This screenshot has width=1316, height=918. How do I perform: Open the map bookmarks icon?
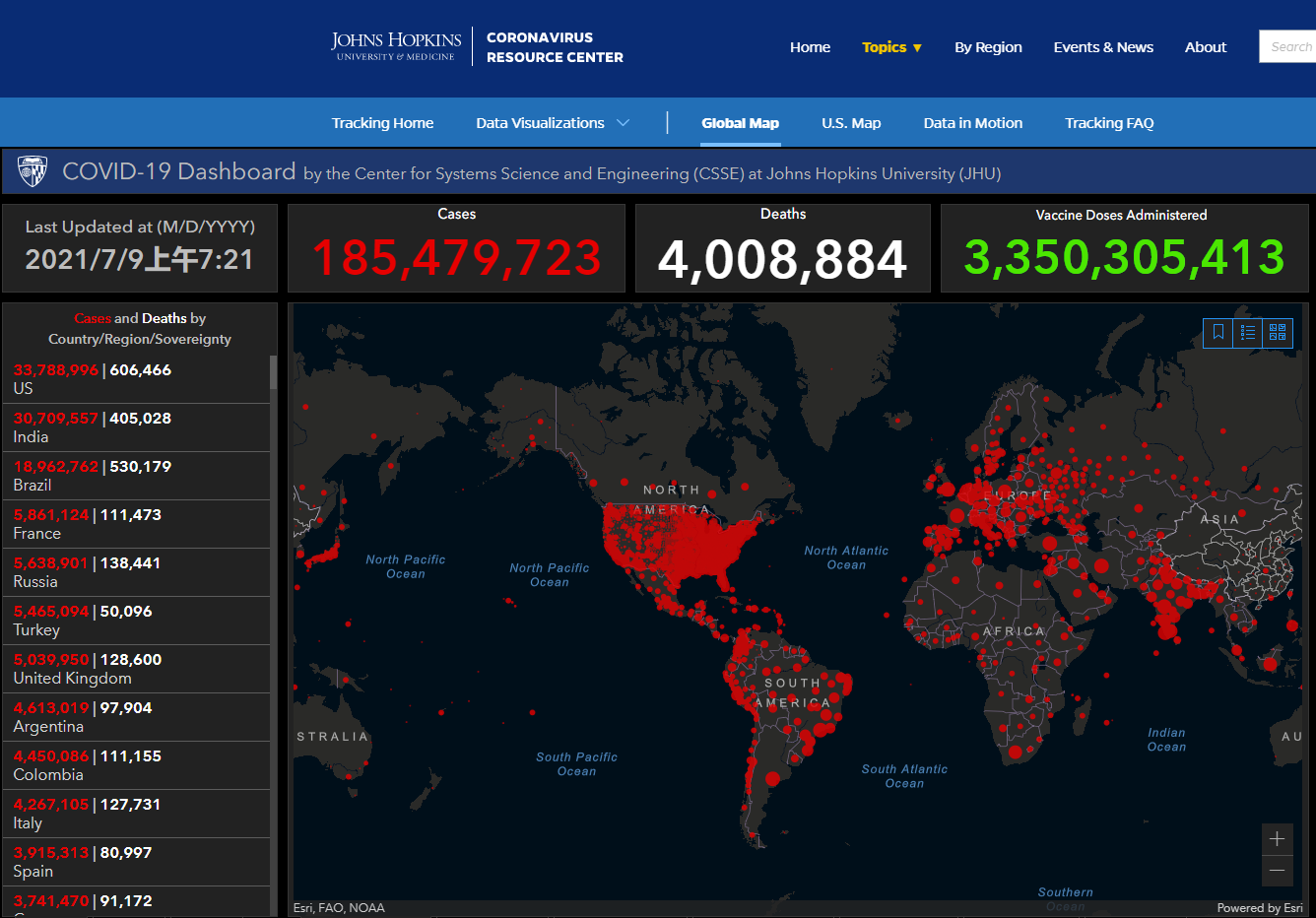(1218, 333)
